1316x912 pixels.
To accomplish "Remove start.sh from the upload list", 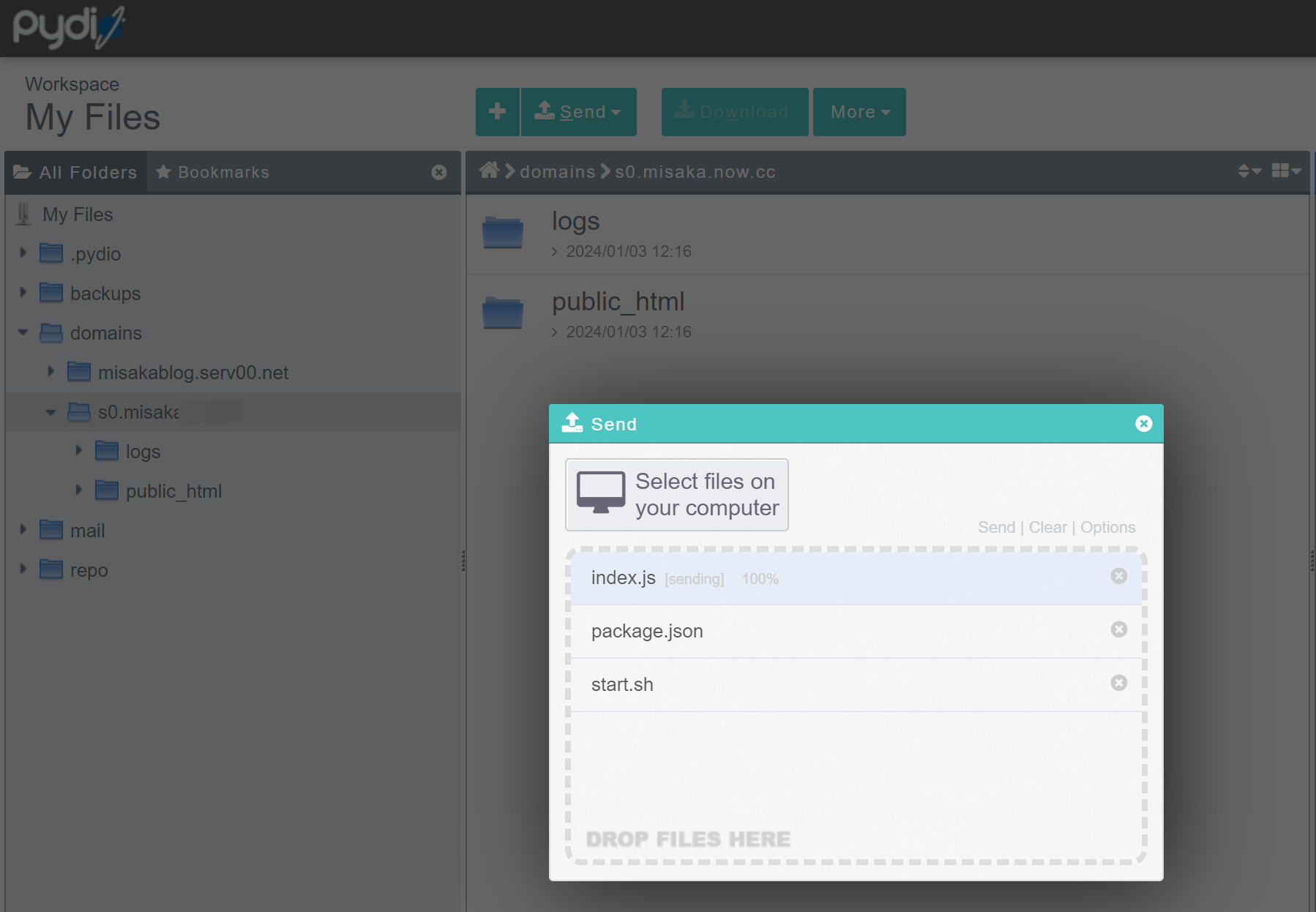I will (1118, 683).
